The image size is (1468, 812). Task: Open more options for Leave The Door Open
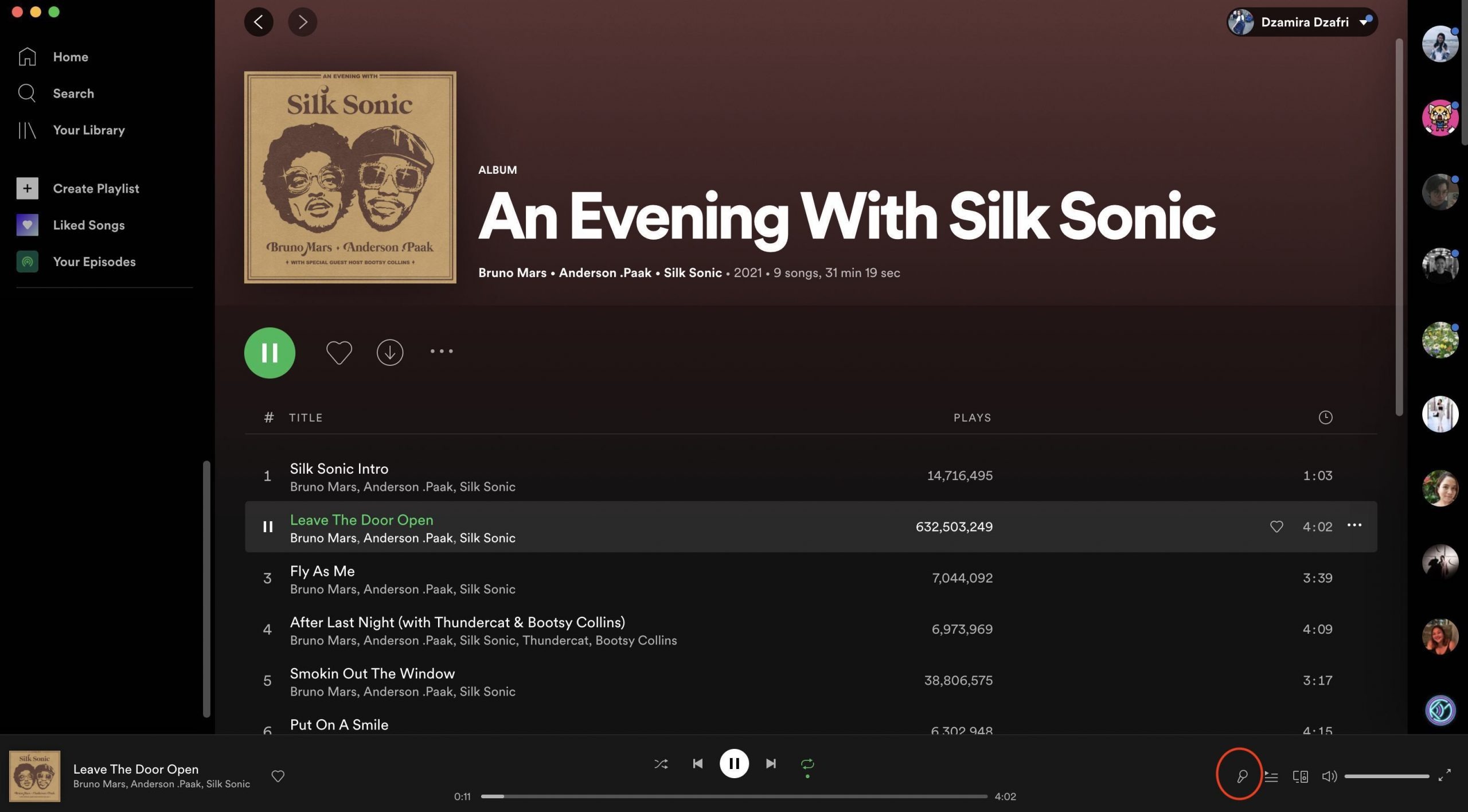tap(1354, 525)
